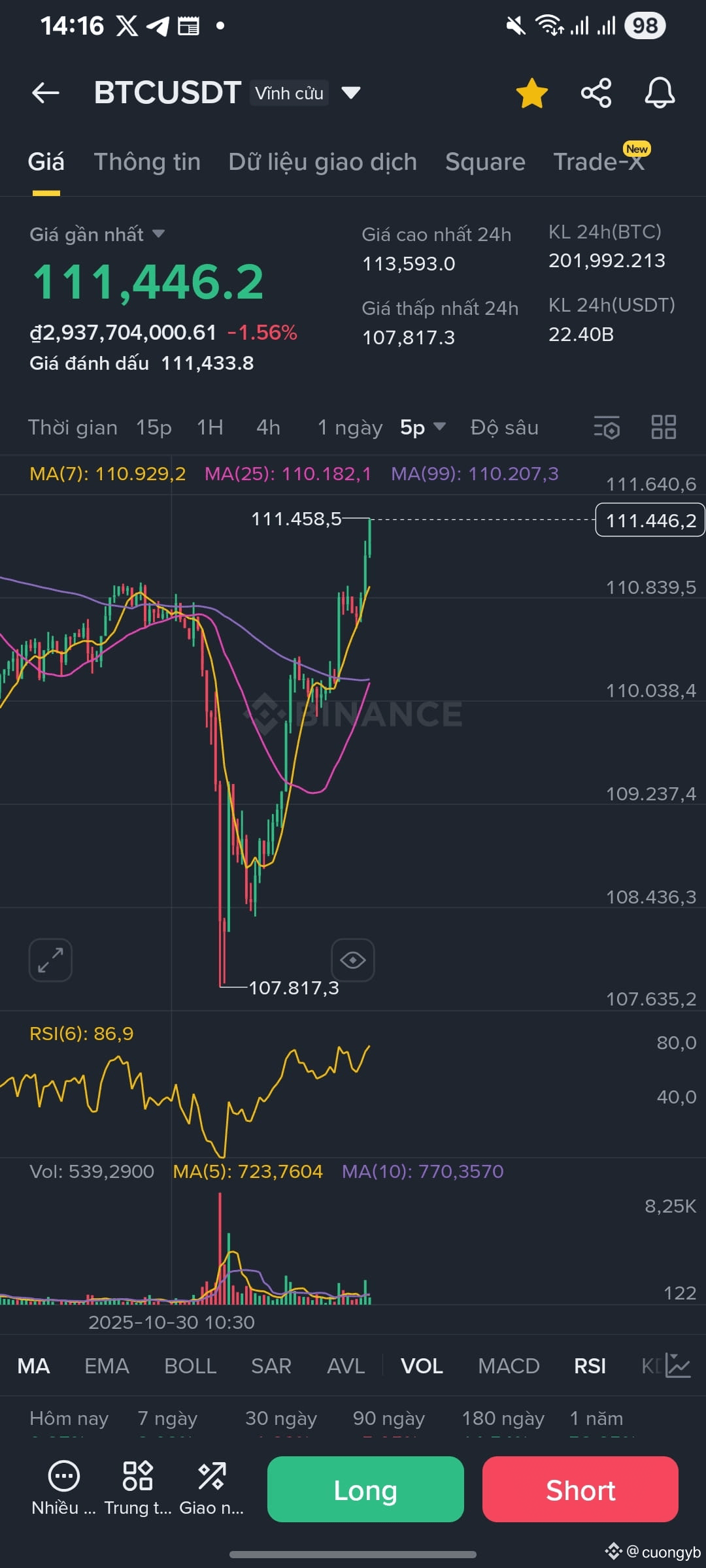Tap the 107.817,3 low price marker
The width and height of the screenshot is (706, 1568).
point(294,987)
